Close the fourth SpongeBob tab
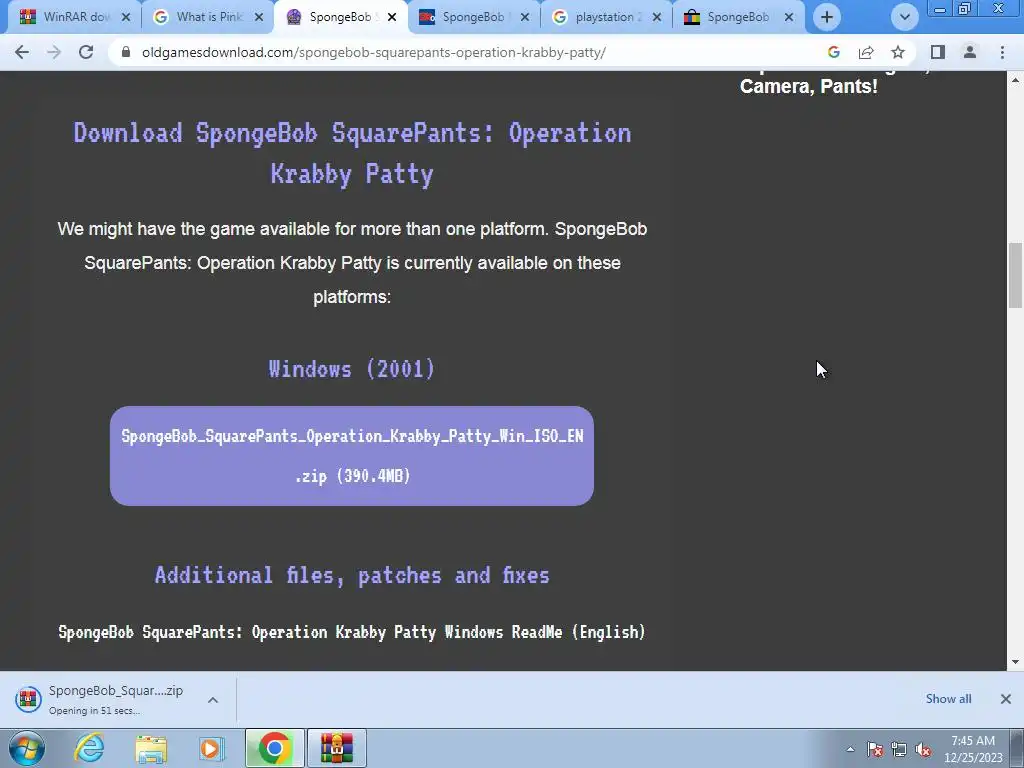This screenshot has height=768, width=1024. [x=525, y=17]
